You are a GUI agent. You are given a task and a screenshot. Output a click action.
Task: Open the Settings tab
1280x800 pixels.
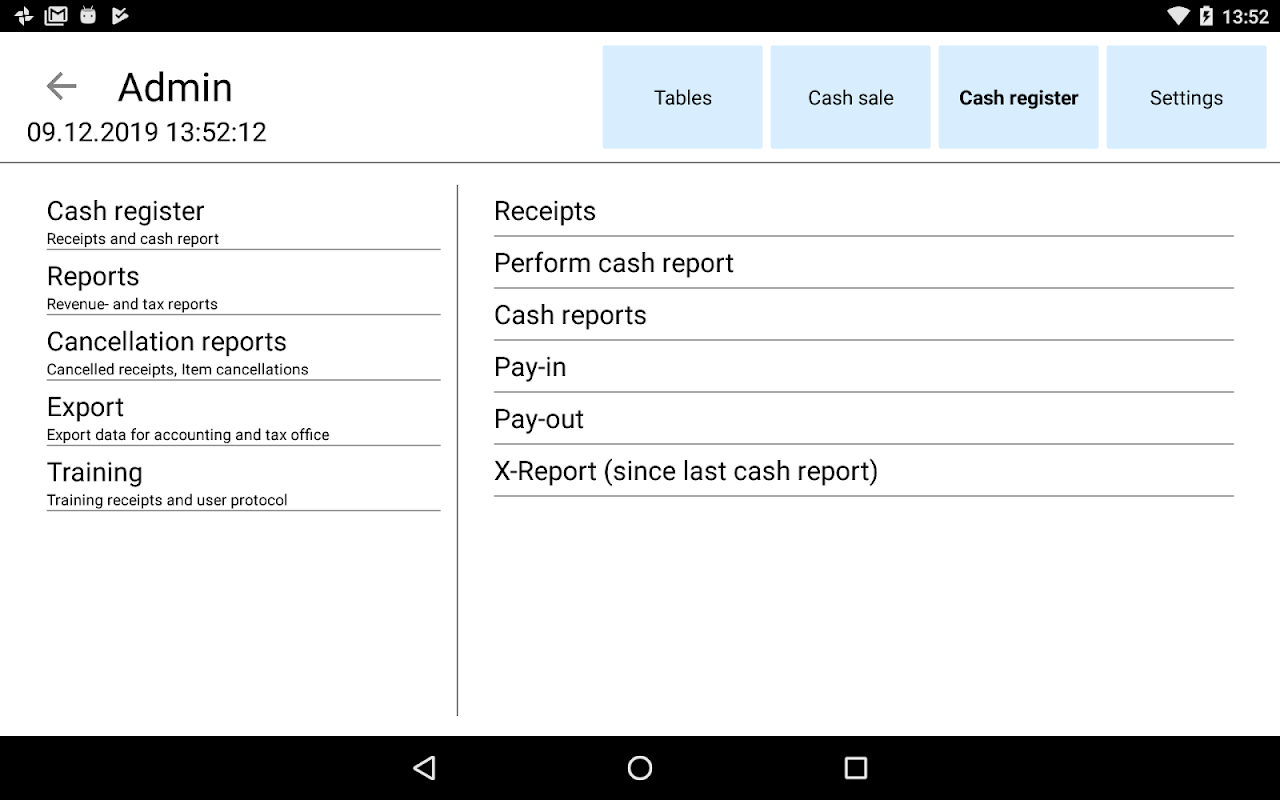point(1187,97)
